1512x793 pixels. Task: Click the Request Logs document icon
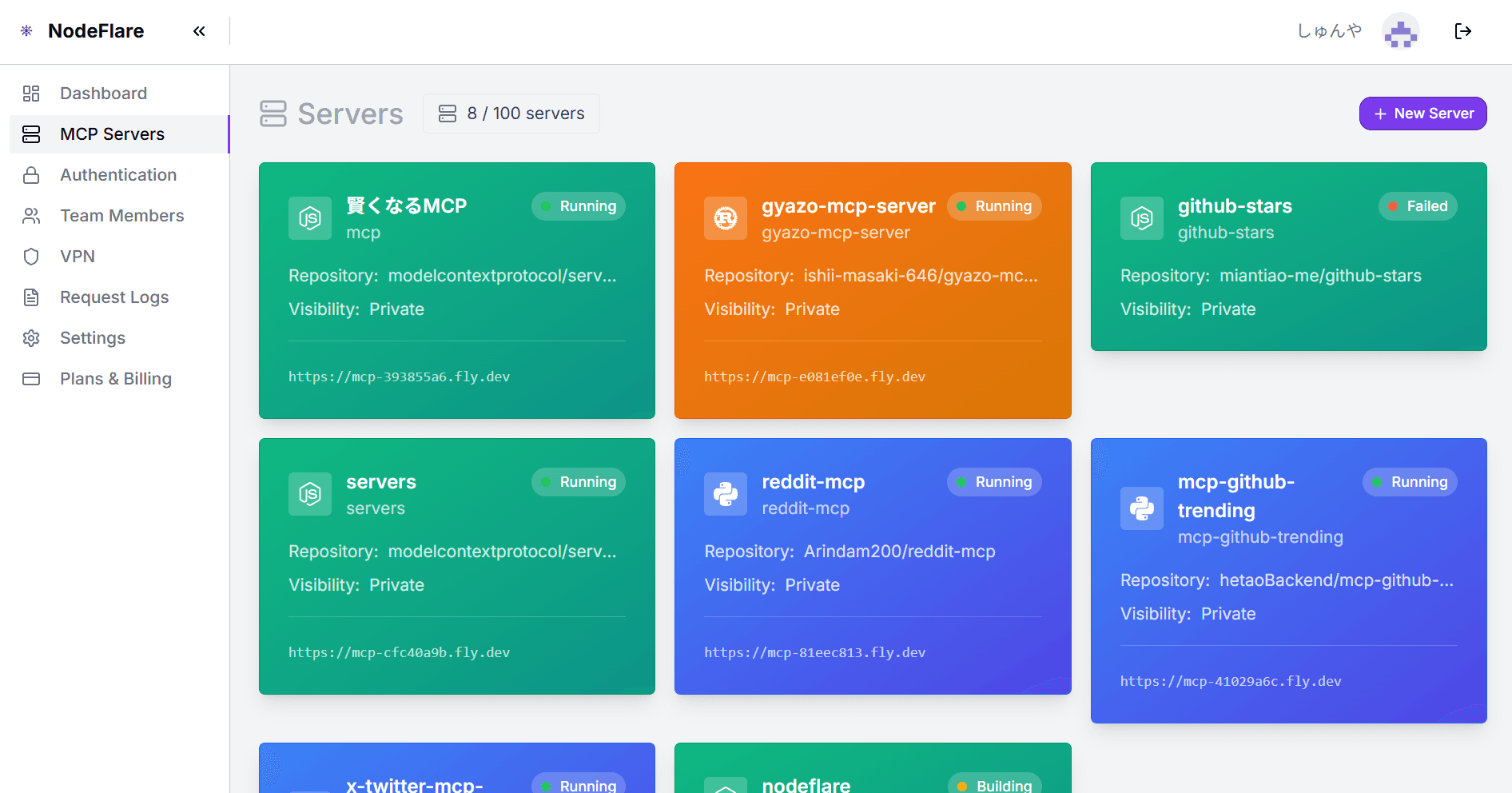point(31,297)
